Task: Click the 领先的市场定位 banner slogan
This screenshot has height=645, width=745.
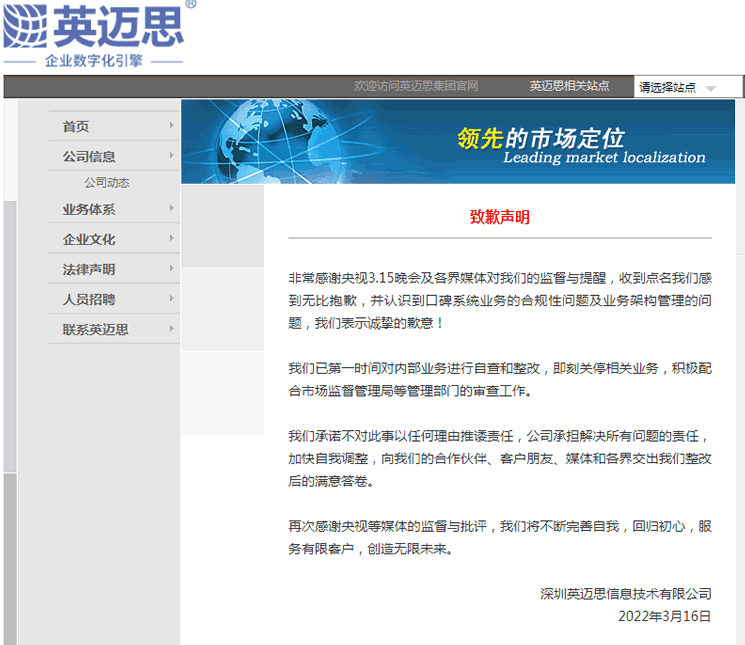Action: point(540,138)
